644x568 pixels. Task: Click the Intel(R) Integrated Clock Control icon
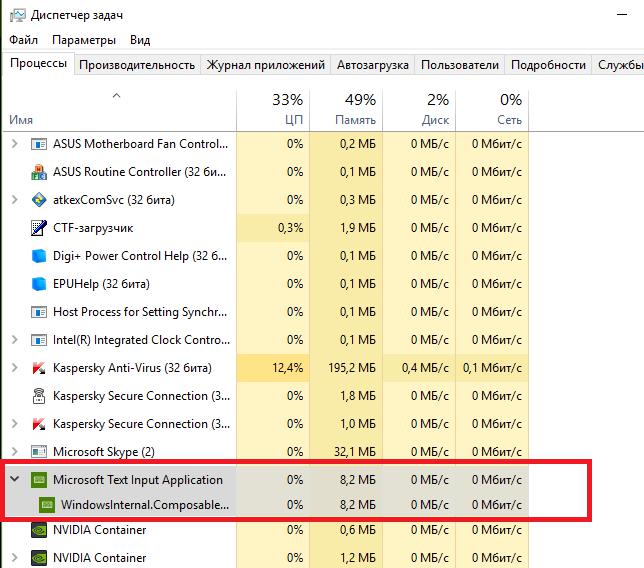[39, 340]
